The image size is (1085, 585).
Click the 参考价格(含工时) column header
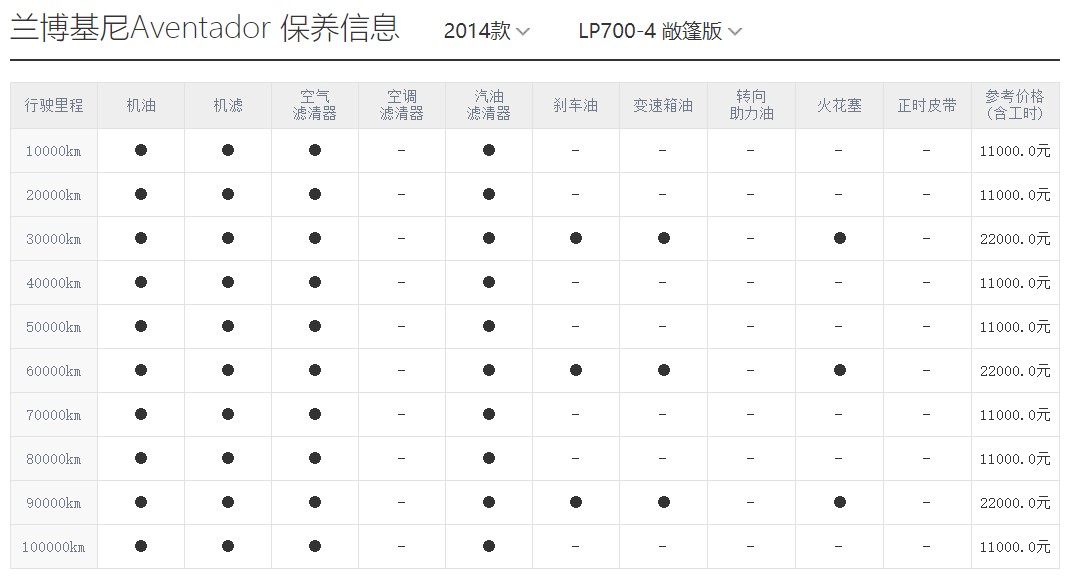click(1015, 105)
